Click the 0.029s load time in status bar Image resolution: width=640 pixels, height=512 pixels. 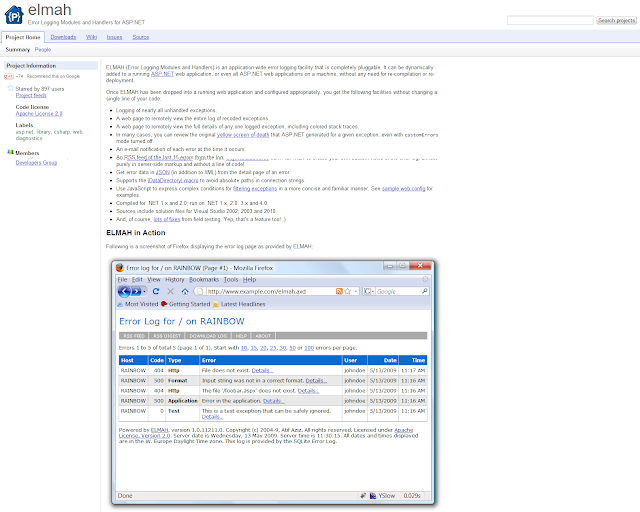click(x=412, y=496)
